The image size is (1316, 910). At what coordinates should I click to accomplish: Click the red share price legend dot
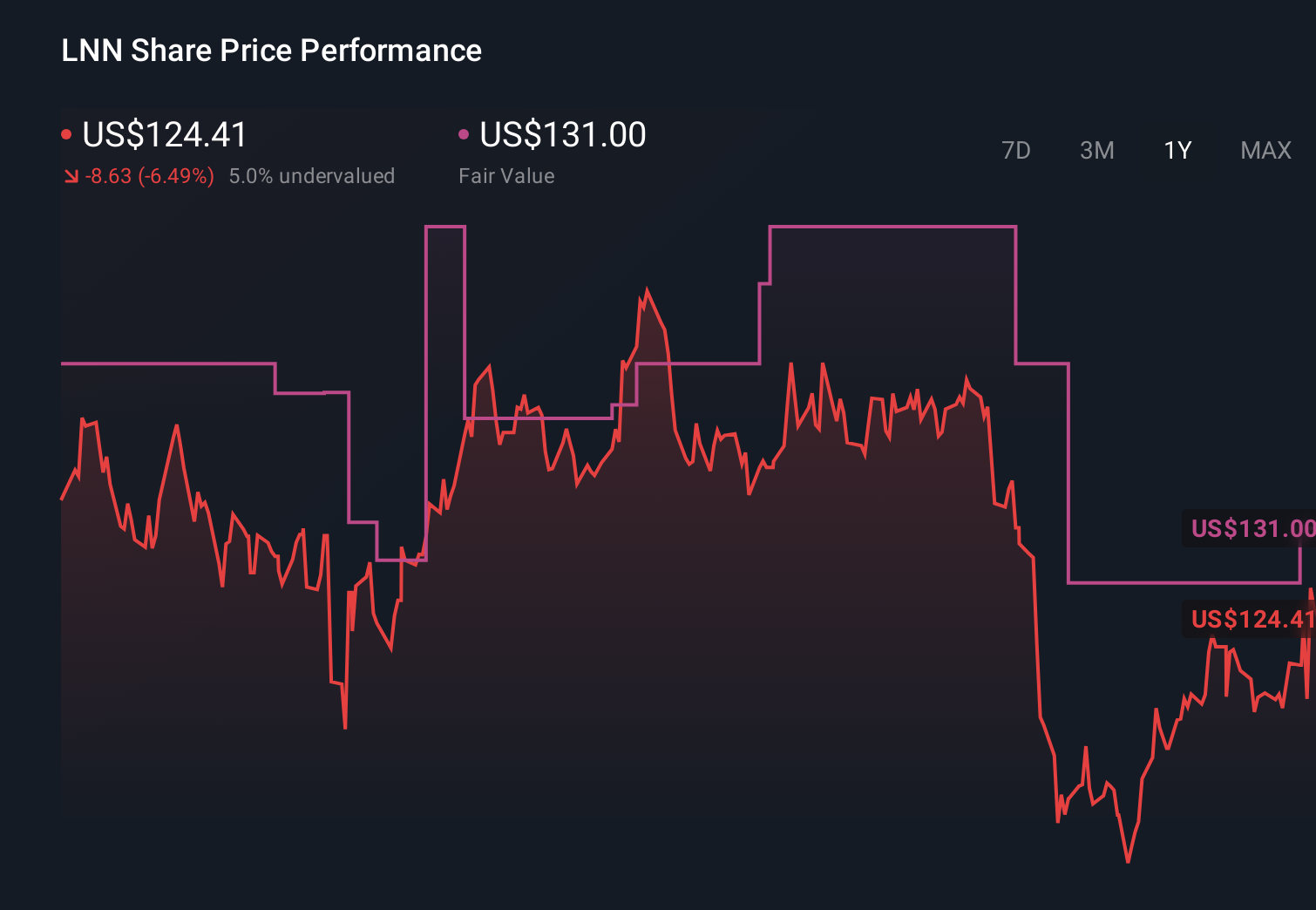[67, 133]
